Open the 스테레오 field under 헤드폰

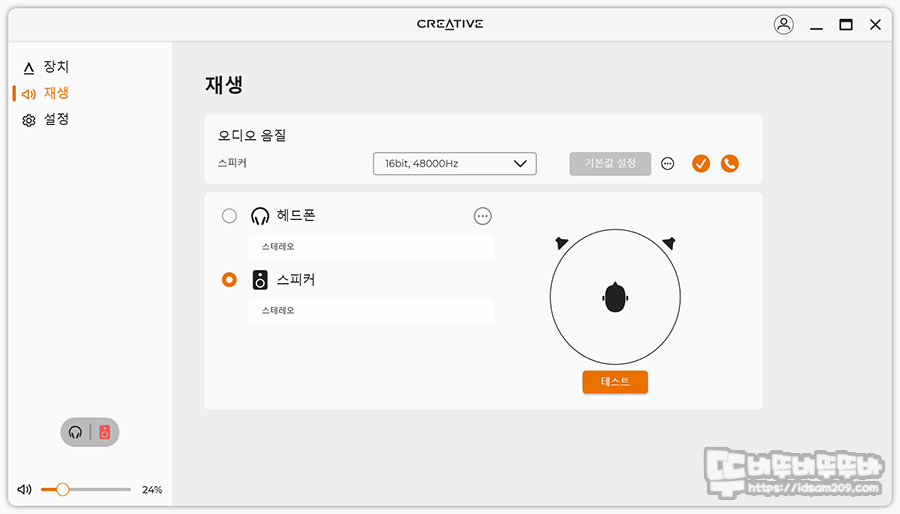click(x=371, y=247)
